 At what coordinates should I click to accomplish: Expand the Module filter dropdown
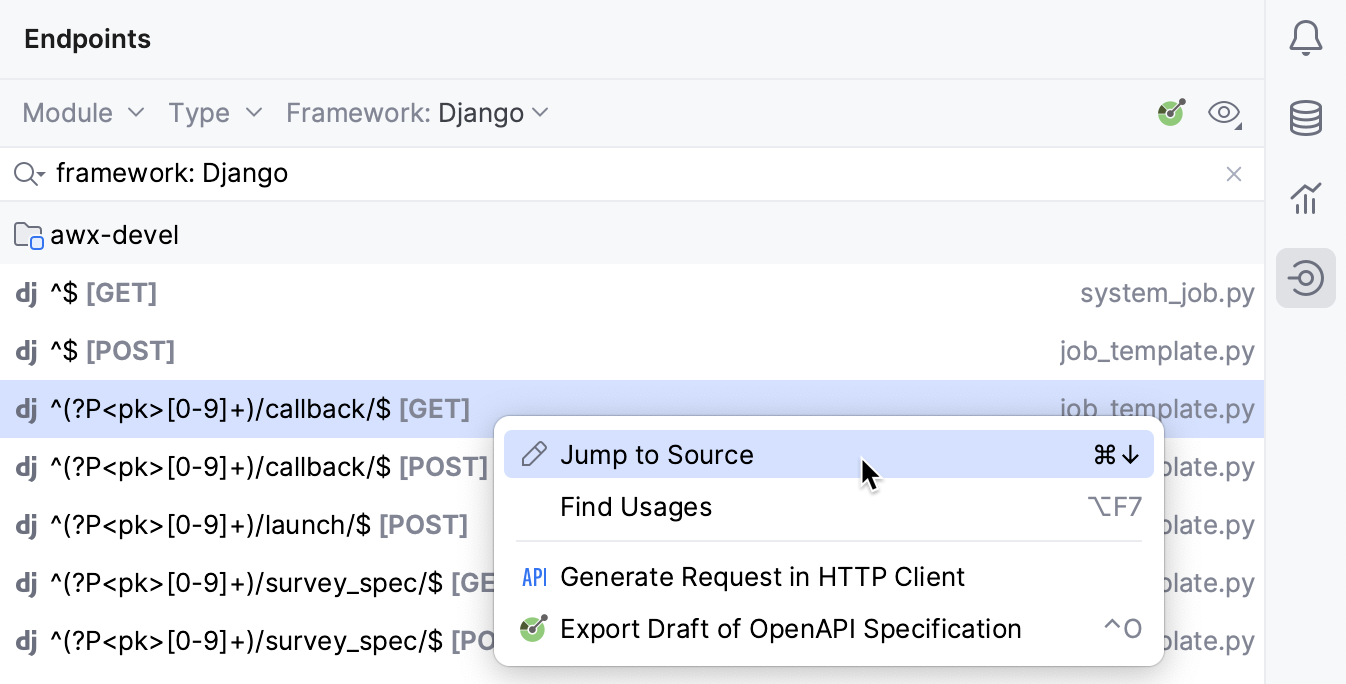tap(84, 113)
